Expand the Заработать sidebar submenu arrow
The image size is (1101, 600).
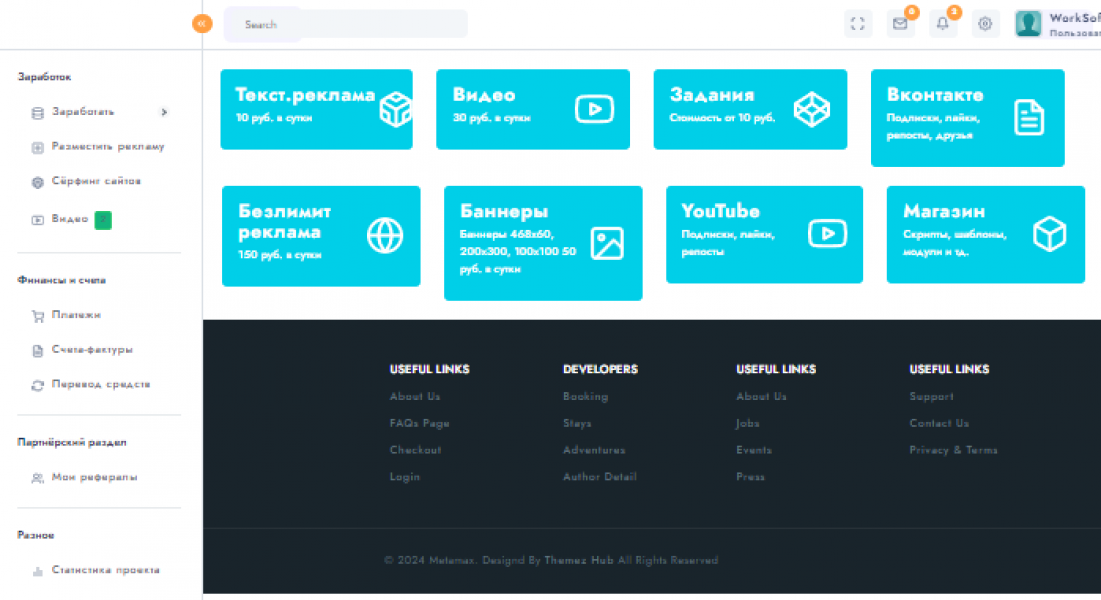click(x=164, y=112)
